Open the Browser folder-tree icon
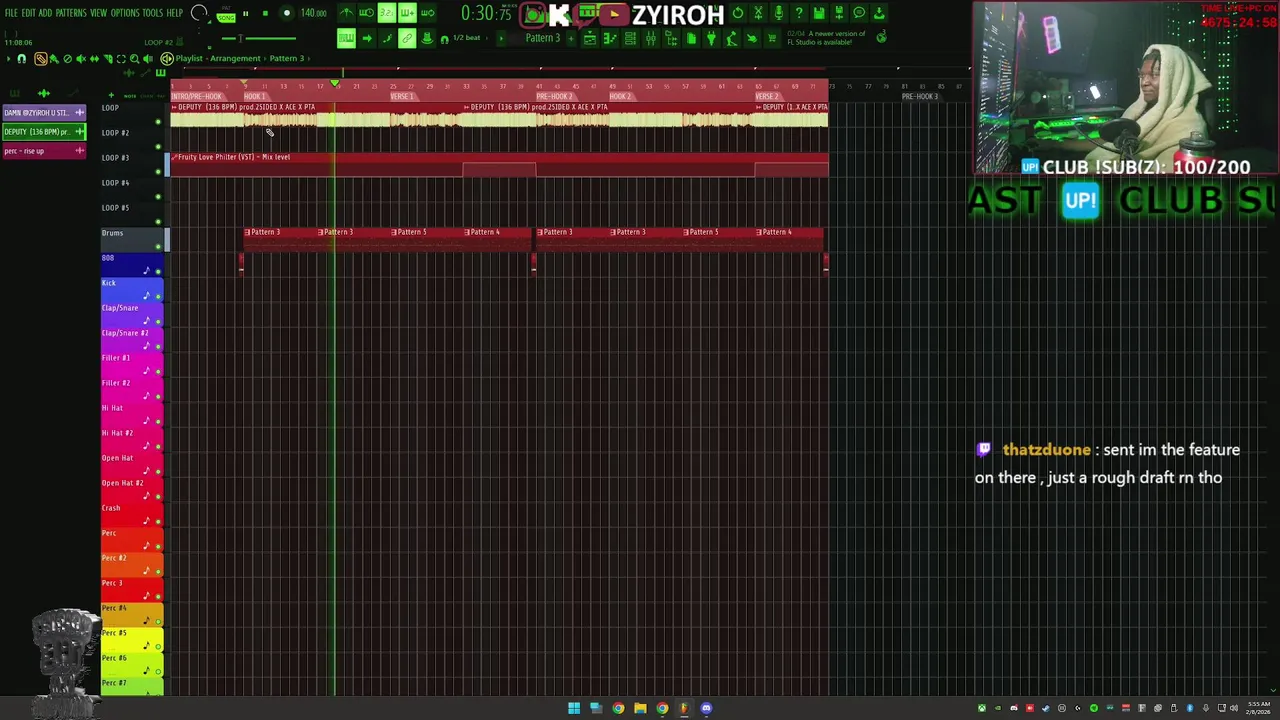 coord(670,38)
